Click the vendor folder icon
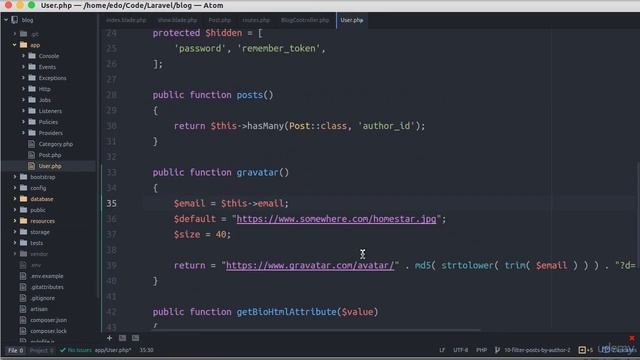Screen dimensions: 640x360 23,254
